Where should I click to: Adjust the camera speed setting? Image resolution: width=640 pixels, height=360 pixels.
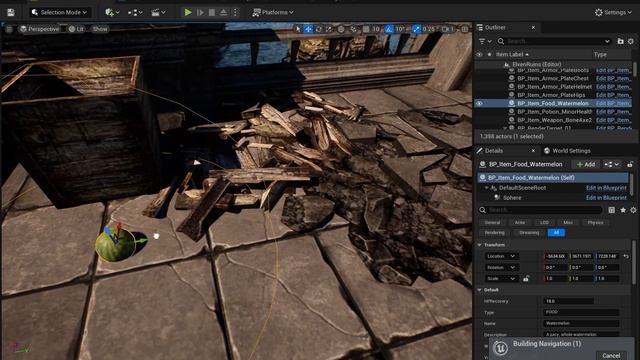448,29
